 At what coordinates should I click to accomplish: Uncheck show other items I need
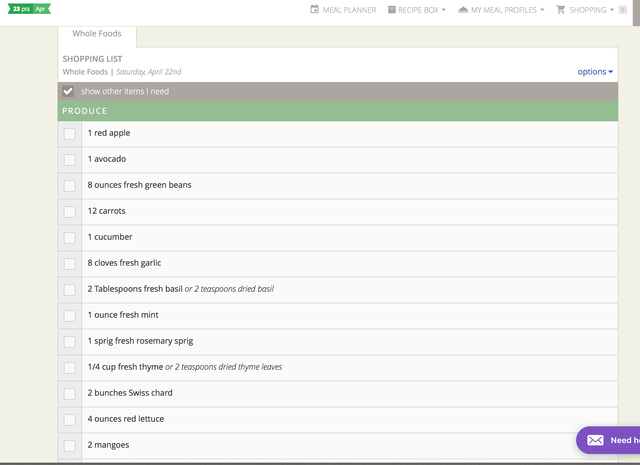coord(68,91)
